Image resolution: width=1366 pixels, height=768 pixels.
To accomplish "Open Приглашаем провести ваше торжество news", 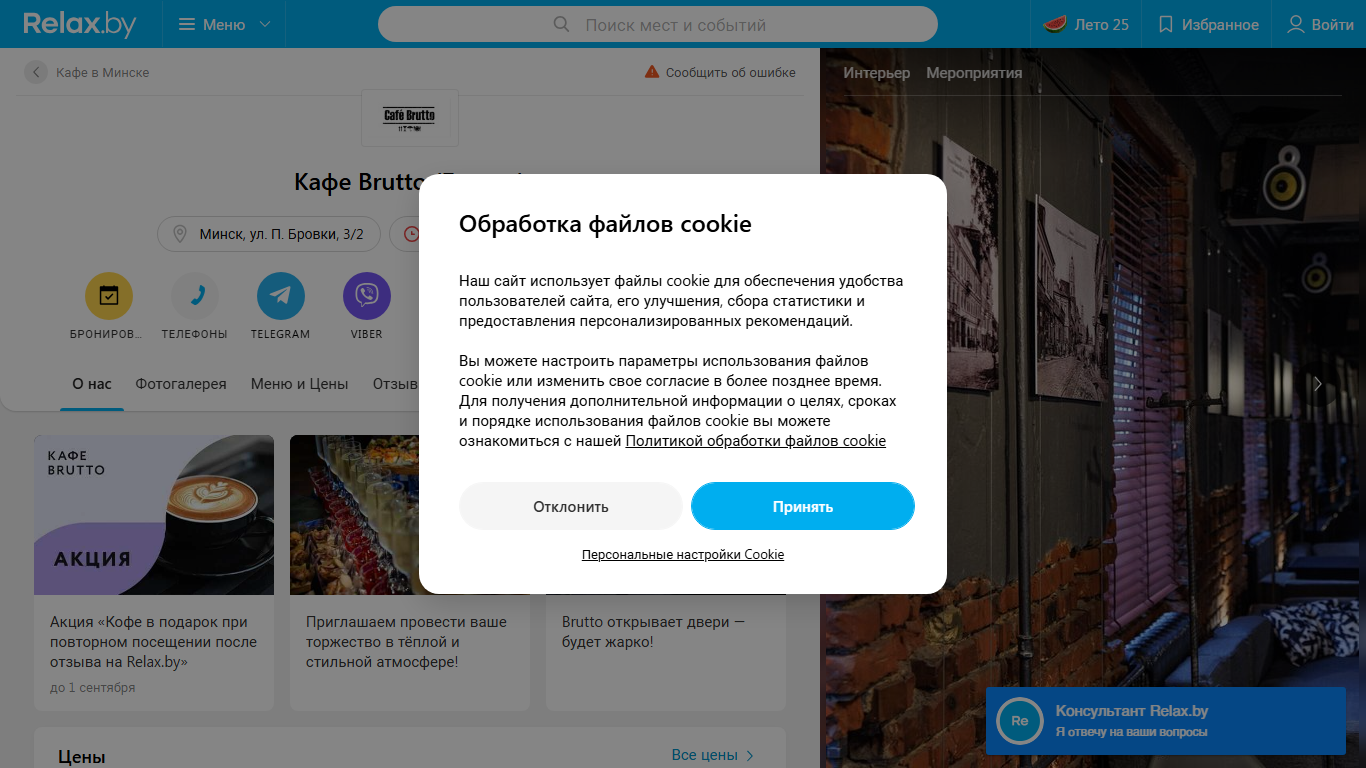I will (406, 642).
